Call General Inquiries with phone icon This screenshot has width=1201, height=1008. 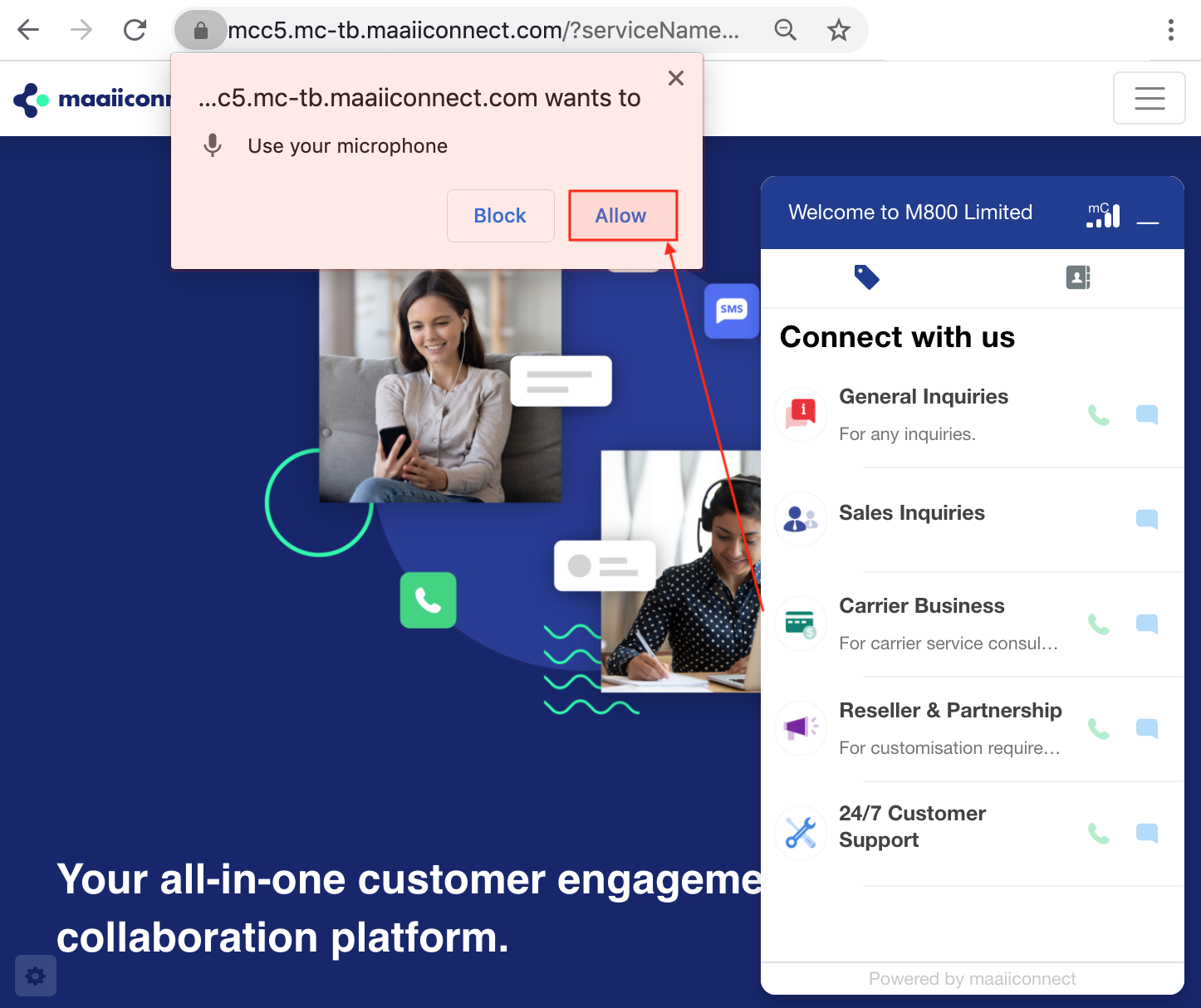tap(1099, 414)
